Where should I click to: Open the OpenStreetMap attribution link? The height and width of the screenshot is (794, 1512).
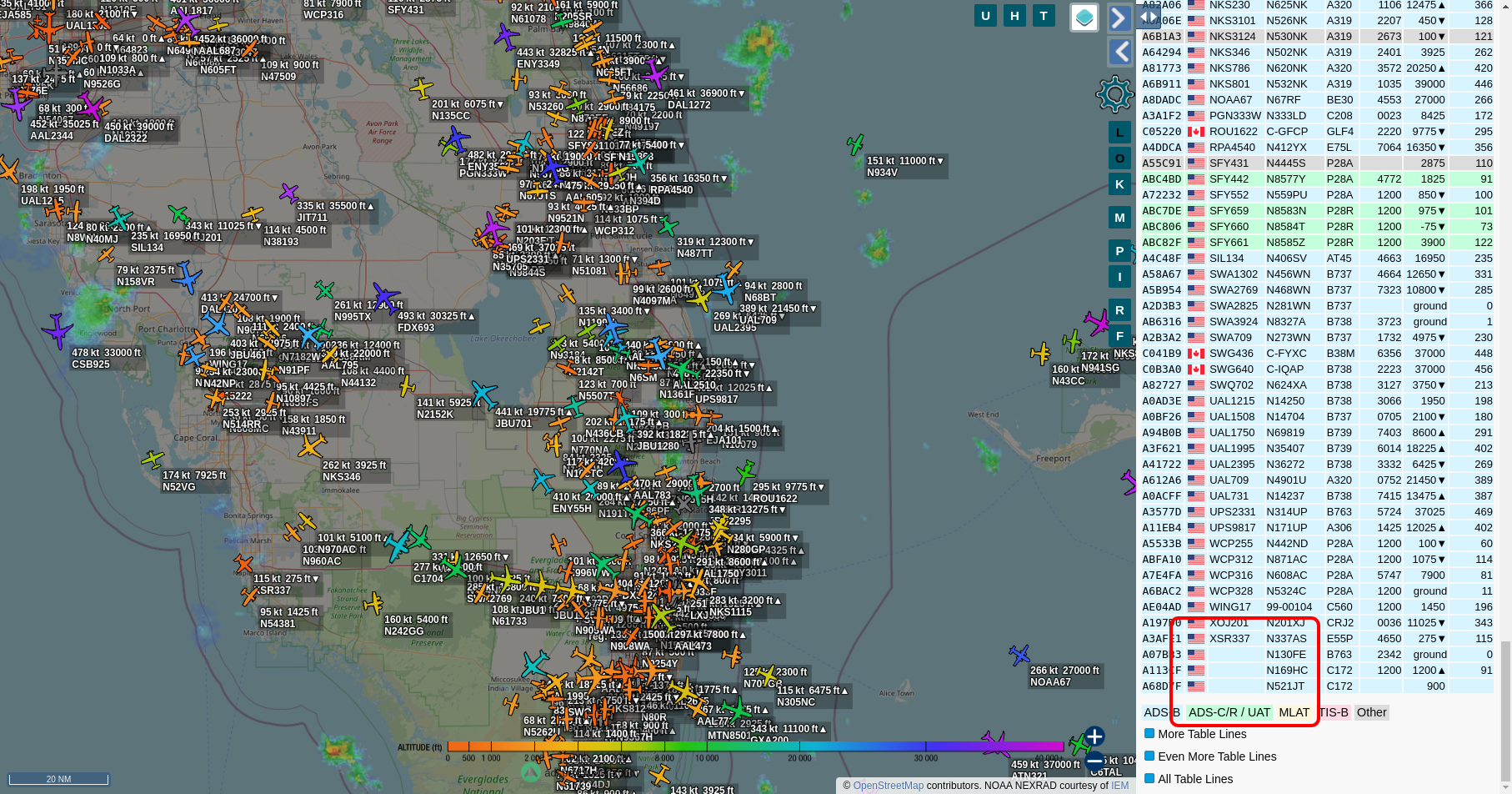point(889,786)
